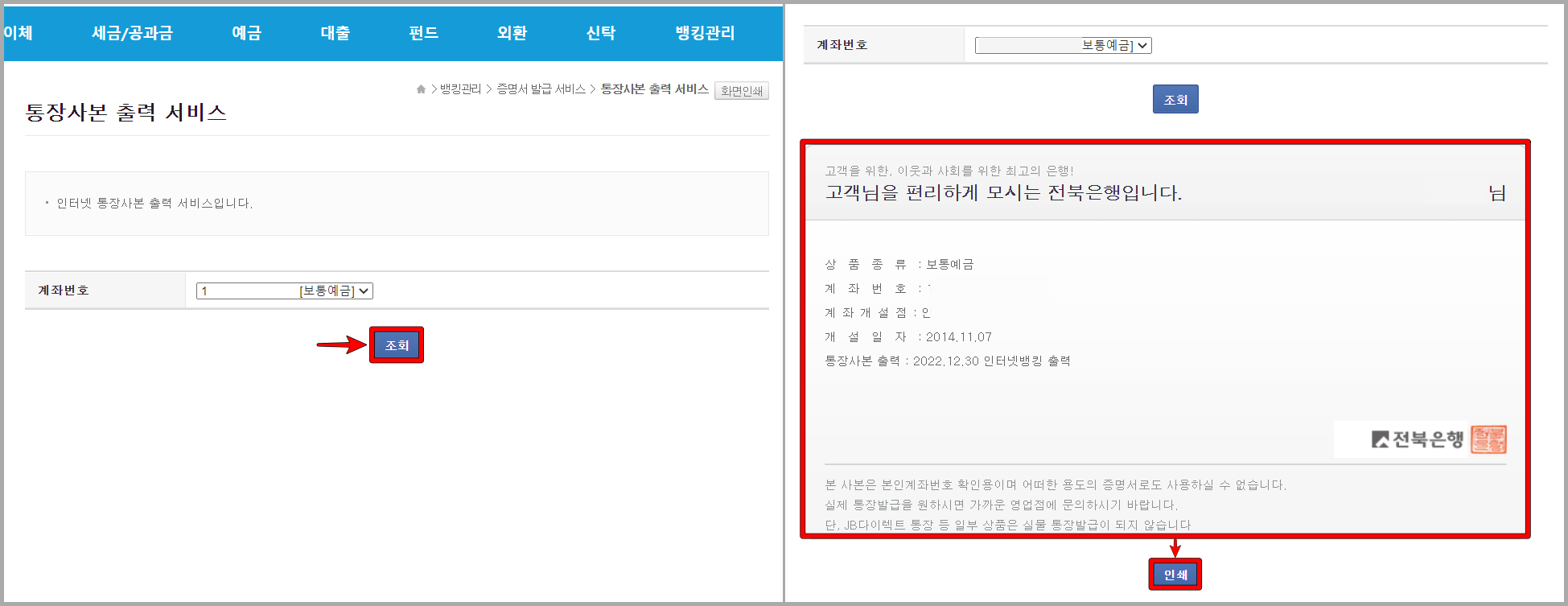Expand right panel 보통예금 account dropdown
Image resolution: width=1568 pixels, height=606 pixels.
(1064, 46)
